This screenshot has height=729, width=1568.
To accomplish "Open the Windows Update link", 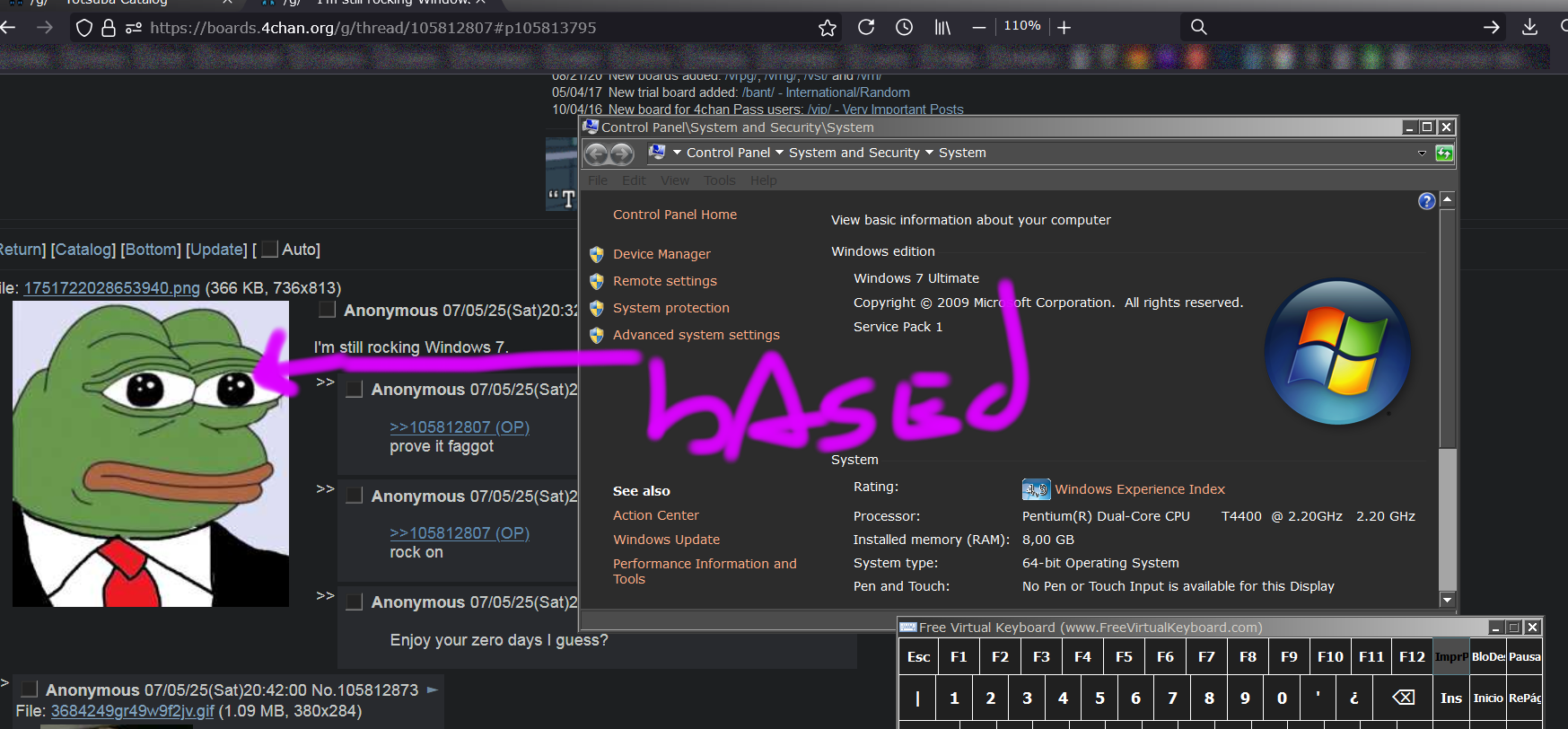I will pos(667,540).
